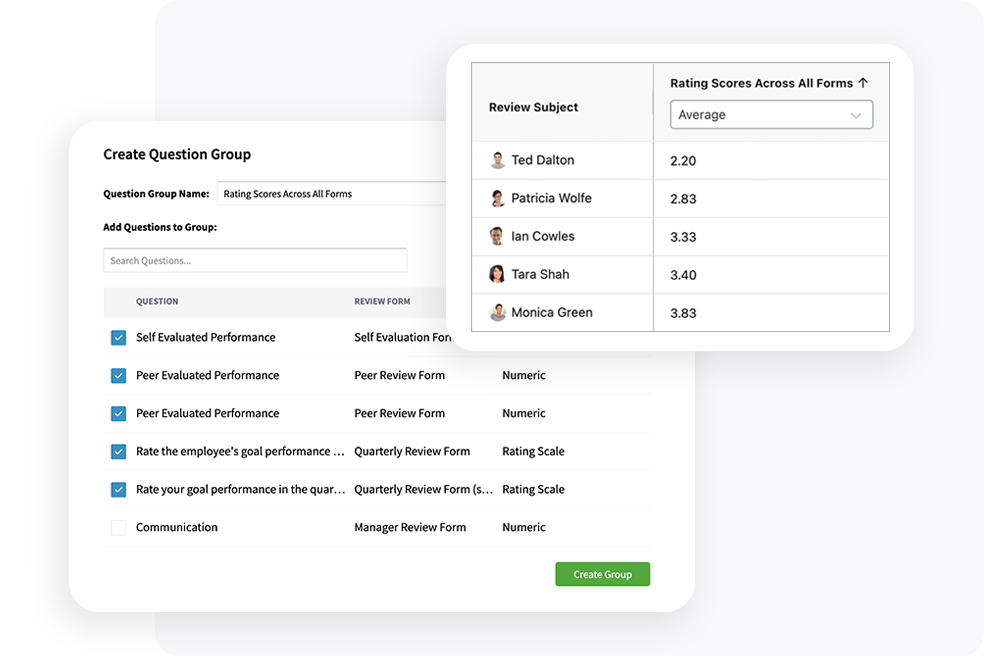The width and height of the screenshot is (984, 656).
Task: Click the sort arrow beside Rating Scores header
Action: [x=863, y=83]
